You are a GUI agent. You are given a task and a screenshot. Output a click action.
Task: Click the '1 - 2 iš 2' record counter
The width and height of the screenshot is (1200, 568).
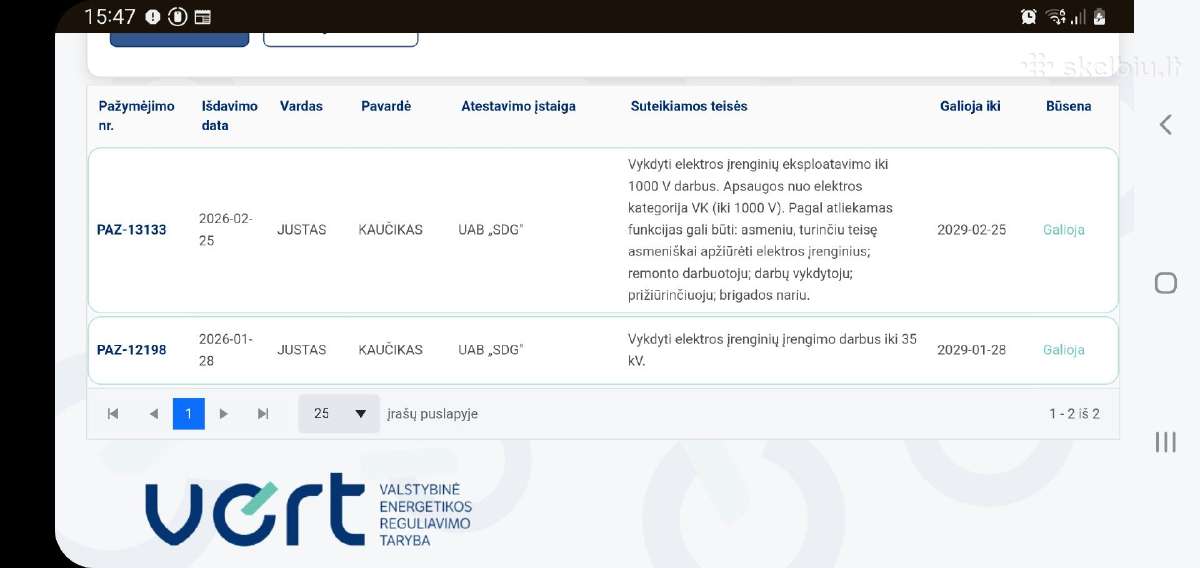[x=1074, y=413]
